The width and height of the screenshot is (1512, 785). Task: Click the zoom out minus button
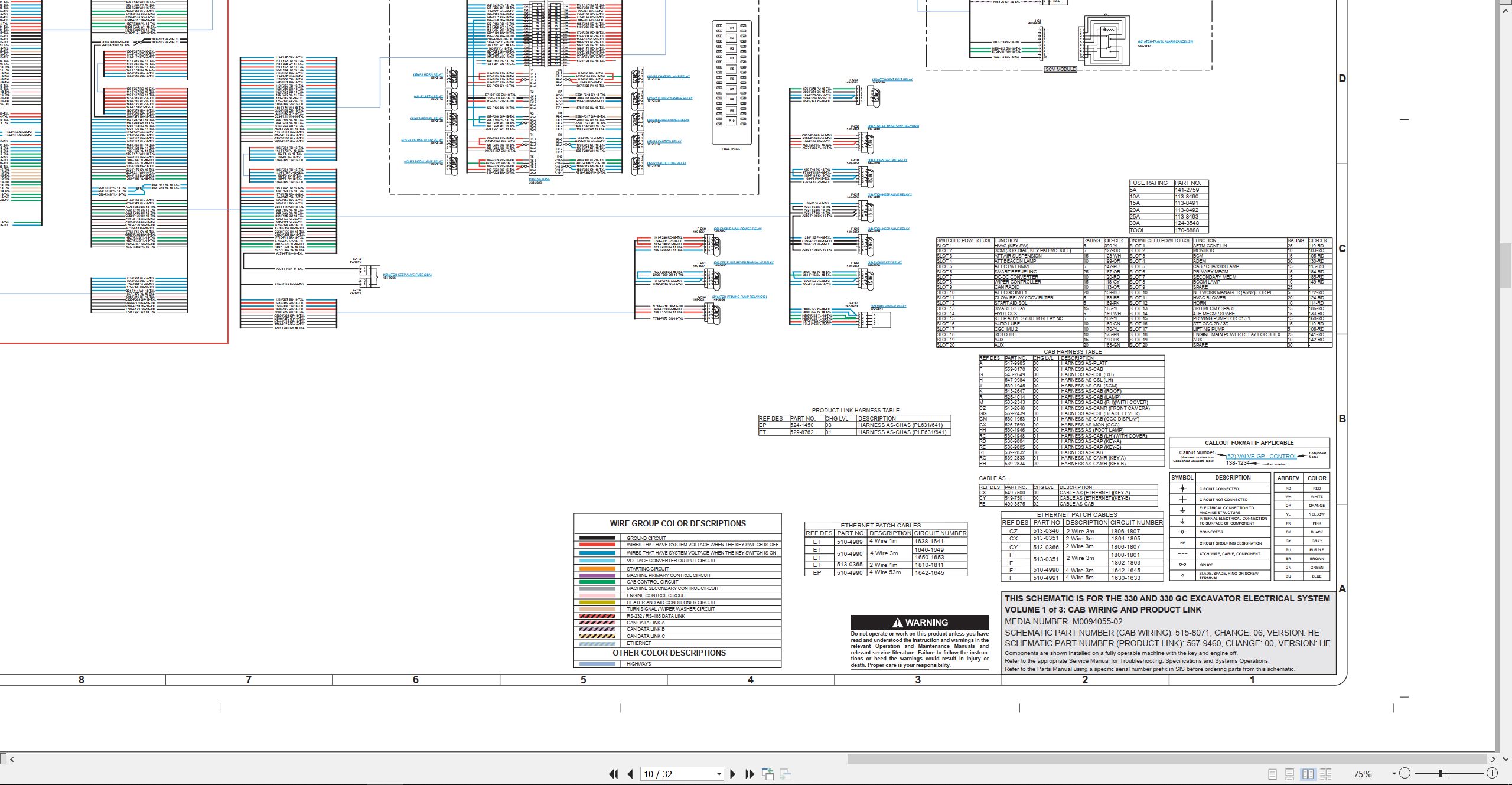[1405, 773]
